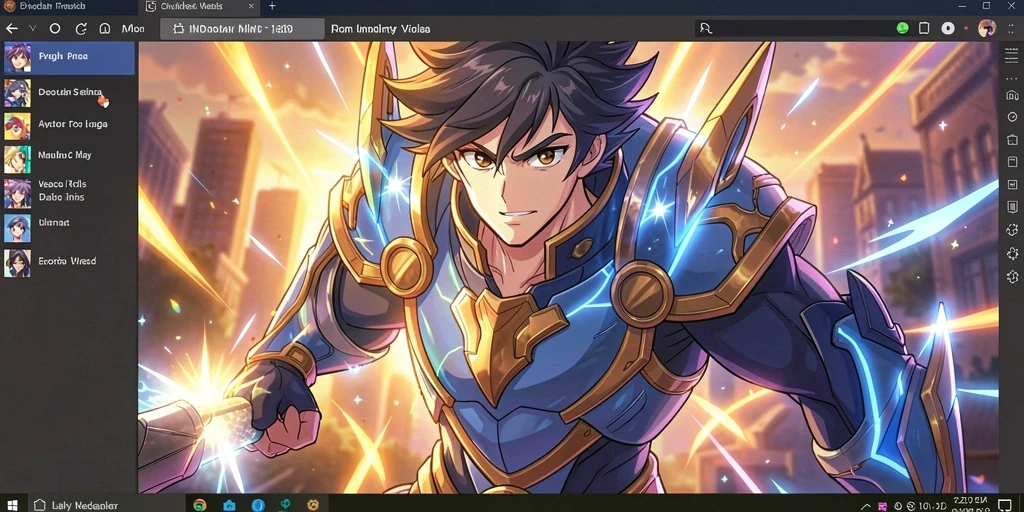
Task: Open the profile avatar in toolbar
Action: pos(987,28)
